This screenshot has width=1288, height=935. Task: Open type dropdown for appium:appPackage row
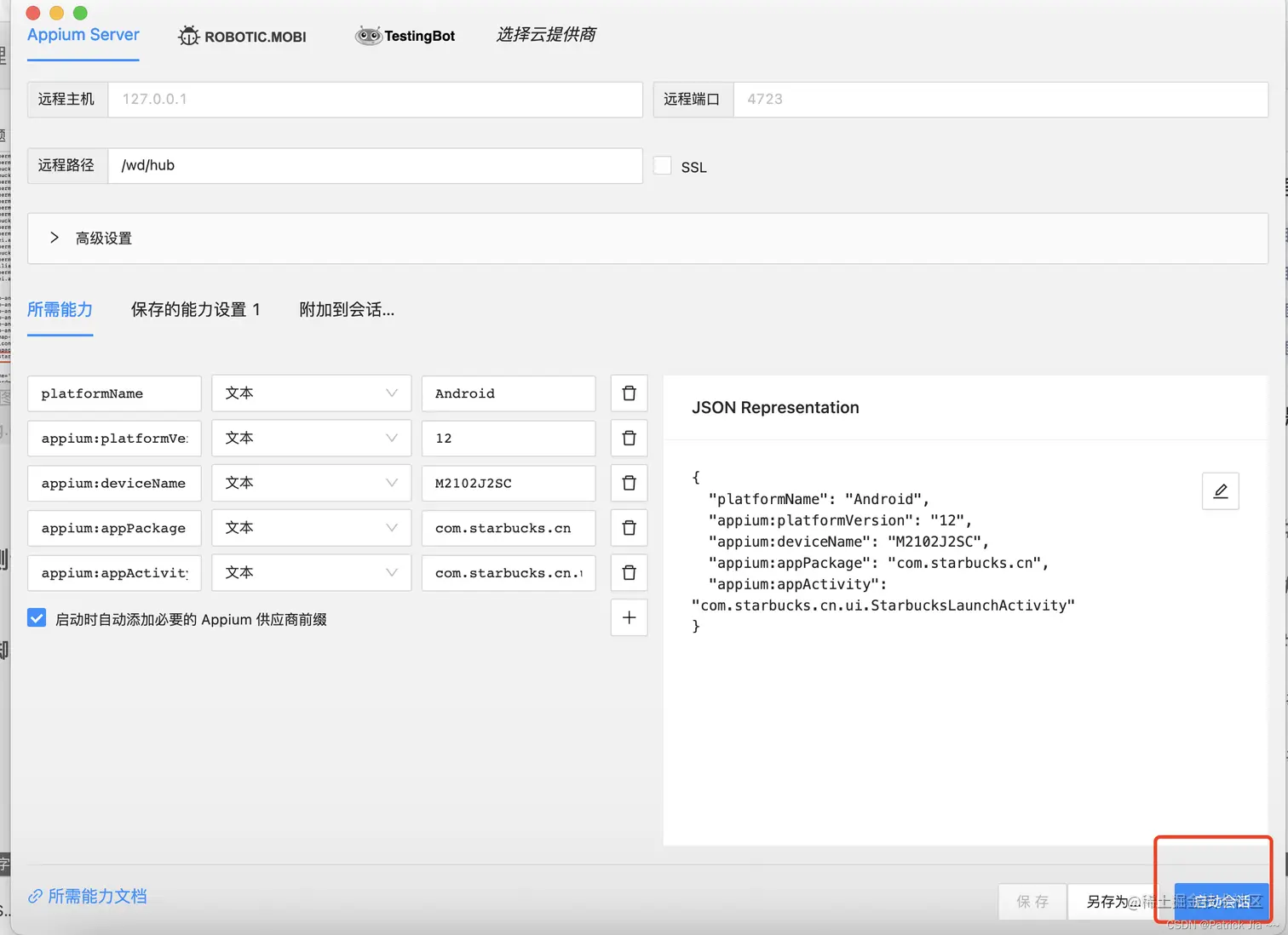coord(311,528)
